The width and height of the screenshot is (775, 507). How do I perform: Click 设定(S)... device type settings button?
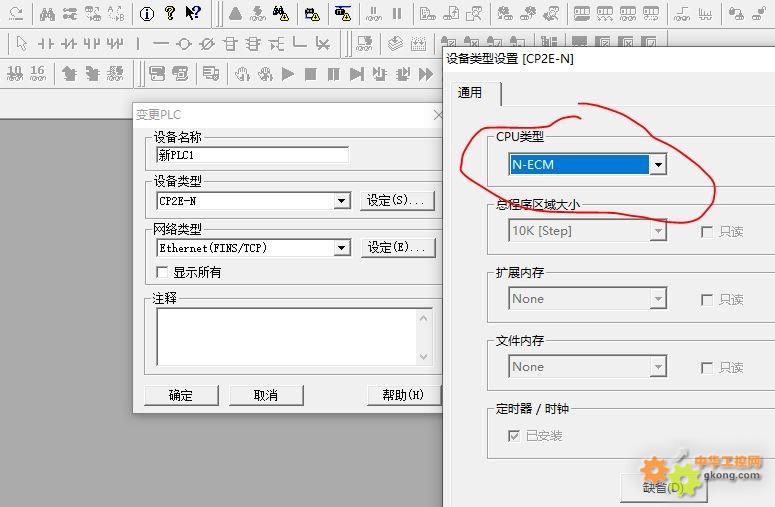397,201
